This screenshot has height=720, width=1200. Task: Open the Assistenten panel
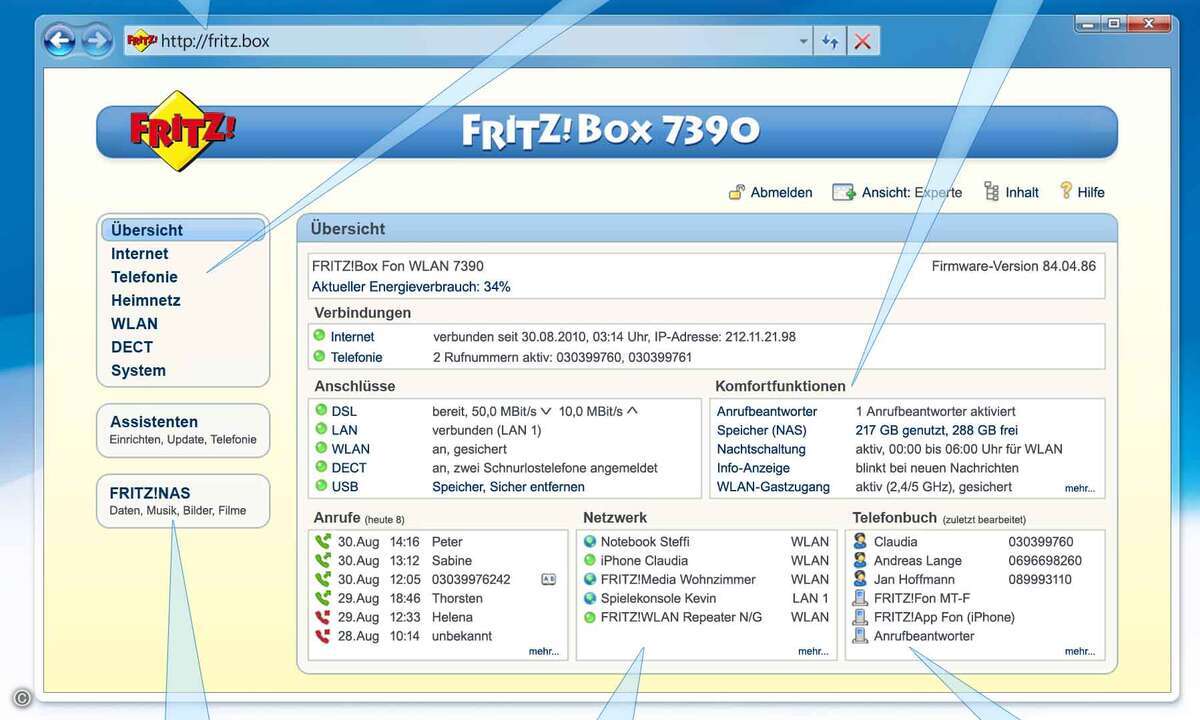(183, 430)
